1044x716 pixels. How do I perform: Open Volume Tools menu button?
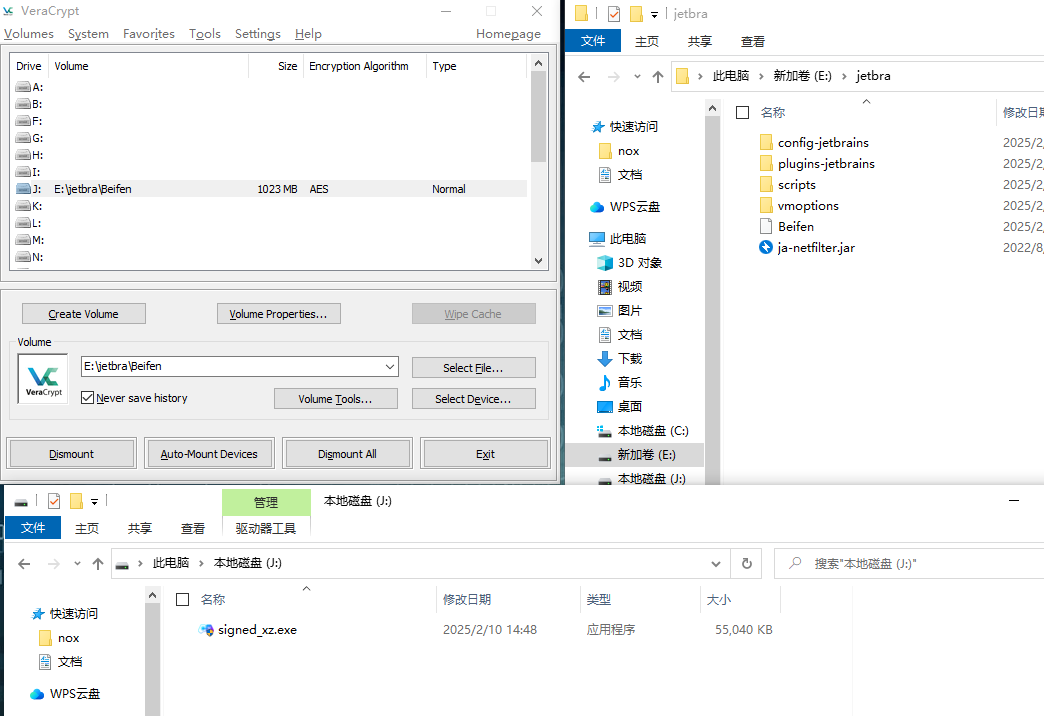point(336,398)
